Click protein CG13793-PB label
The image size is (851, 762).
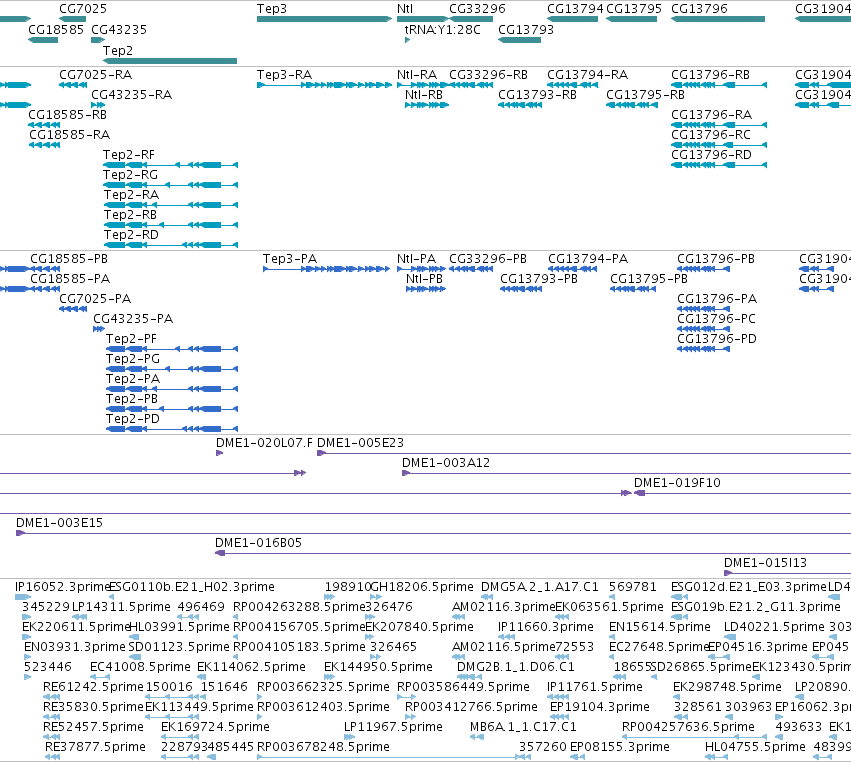pos(539,278)
